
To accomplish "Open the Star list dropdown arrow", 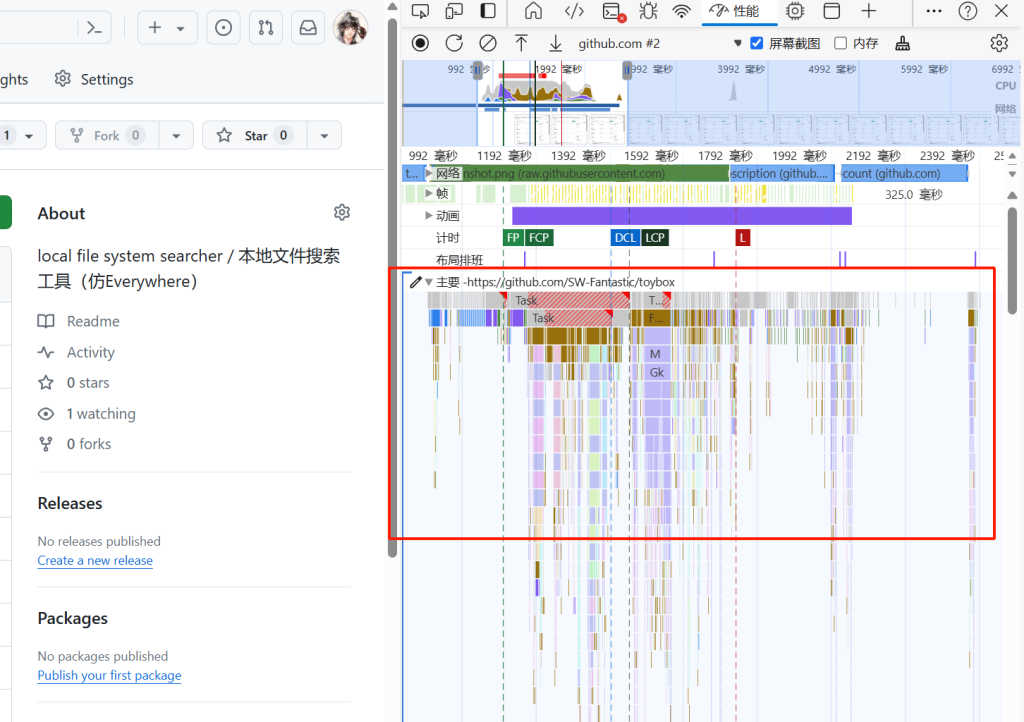I will (x=324, y=136).
